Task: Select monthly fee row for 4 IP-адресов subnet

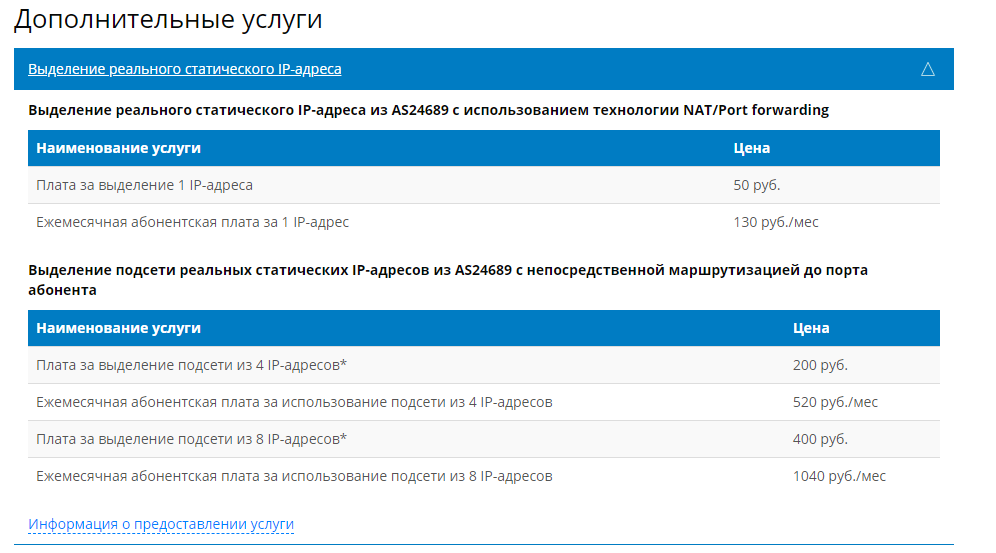Action: point(483,402)
